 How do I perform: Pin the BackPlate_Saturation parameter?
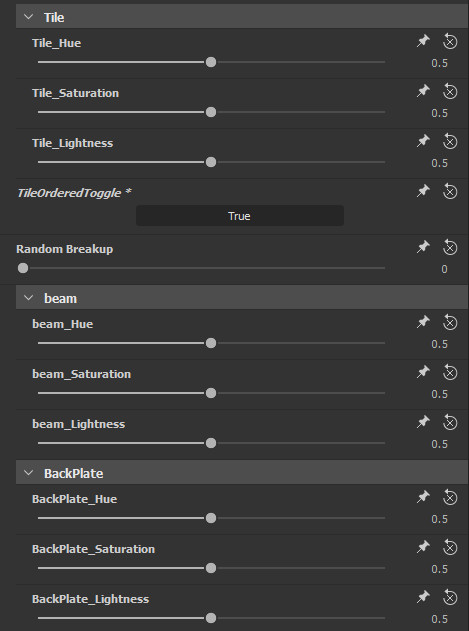(x=423, y=547)
